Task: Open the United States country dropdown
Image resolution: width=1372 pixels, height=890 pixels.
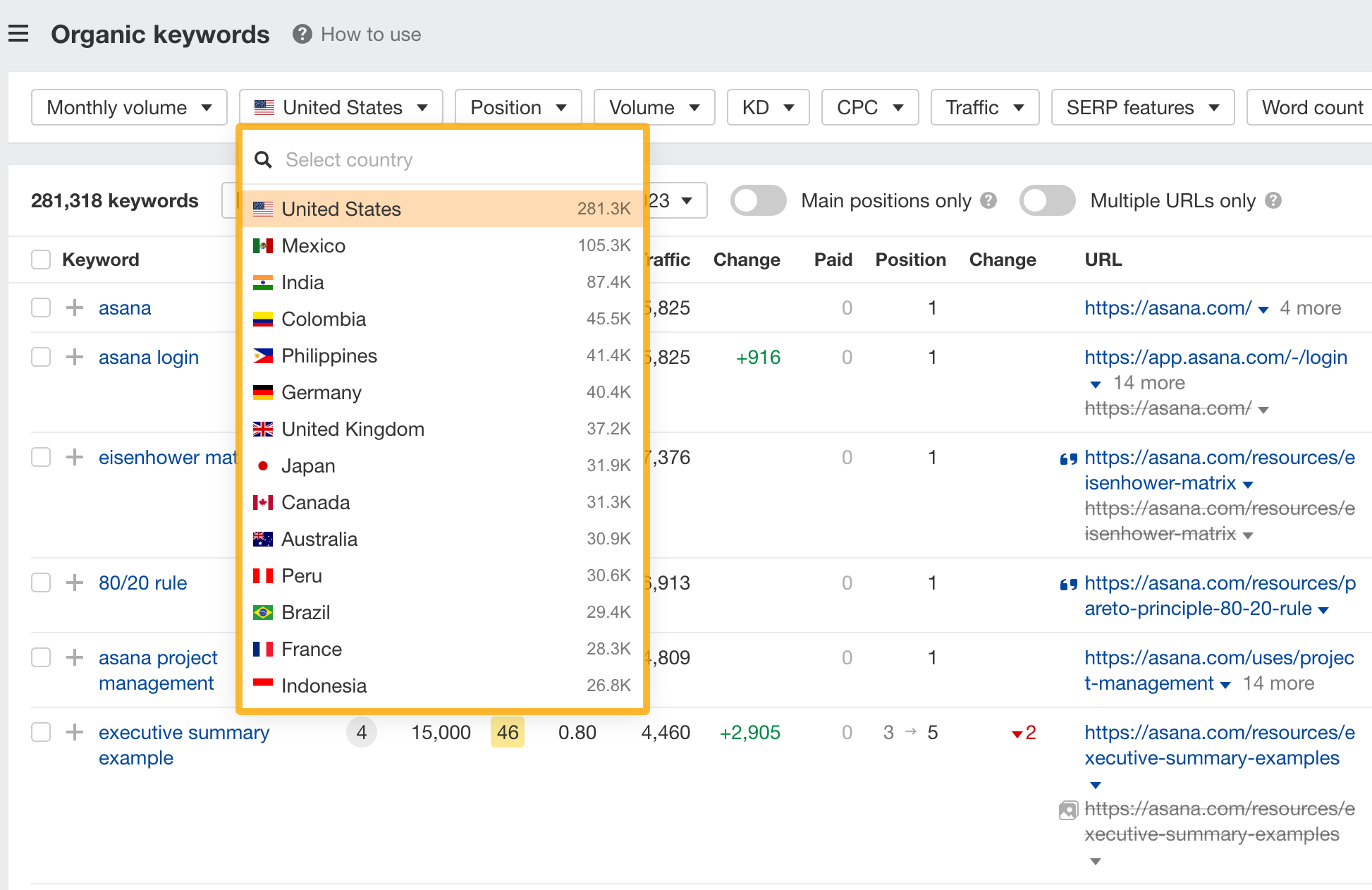Action: coord(341,107)
